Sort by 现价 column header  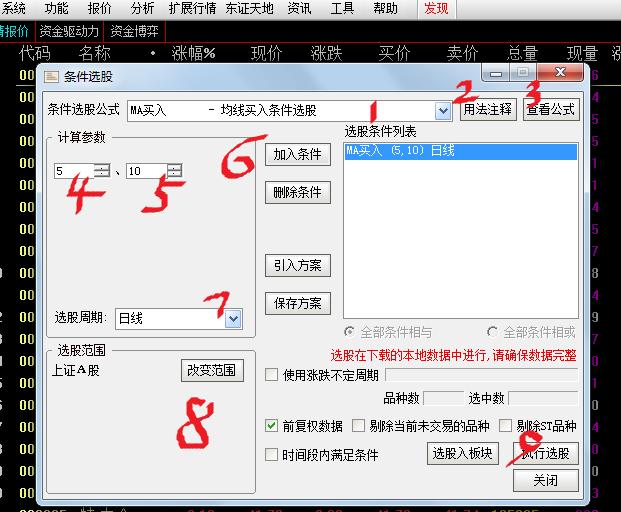(267, 53)
